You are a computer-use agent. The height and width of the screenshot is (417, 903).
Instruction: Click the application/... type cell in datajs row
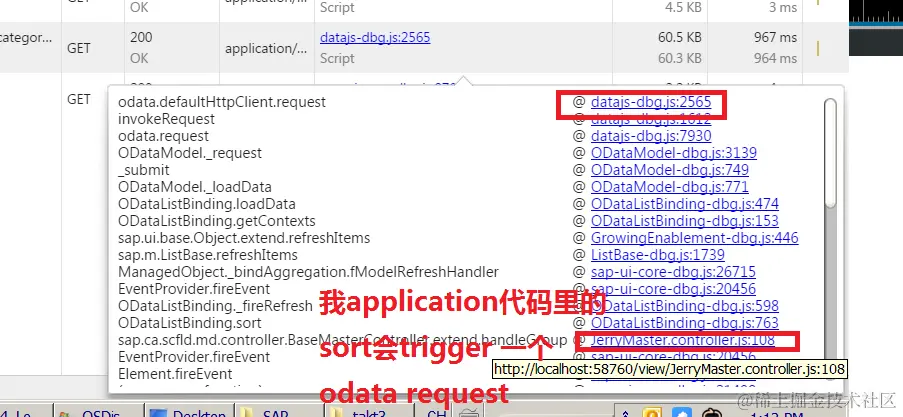(266, 48)
